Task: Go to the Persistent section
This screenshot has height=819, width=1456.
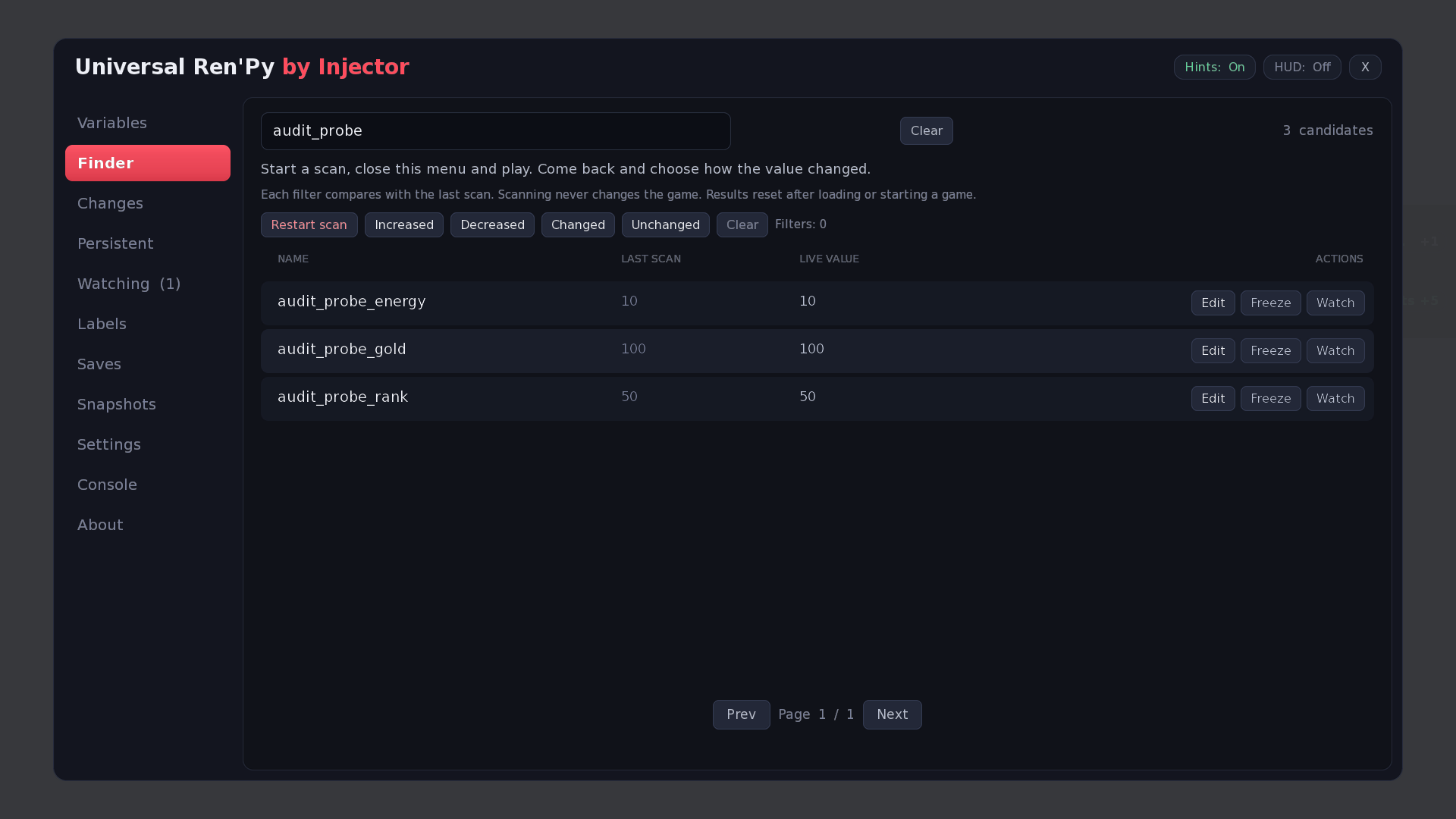Action: 148,243
